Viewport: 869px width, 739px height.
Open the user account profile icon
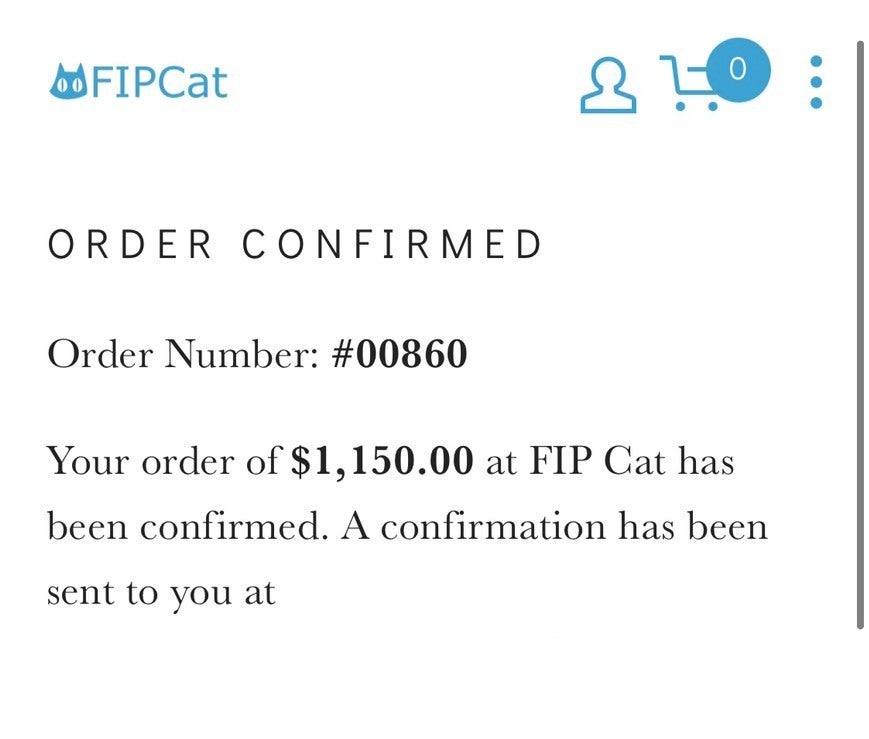(608, 85)
